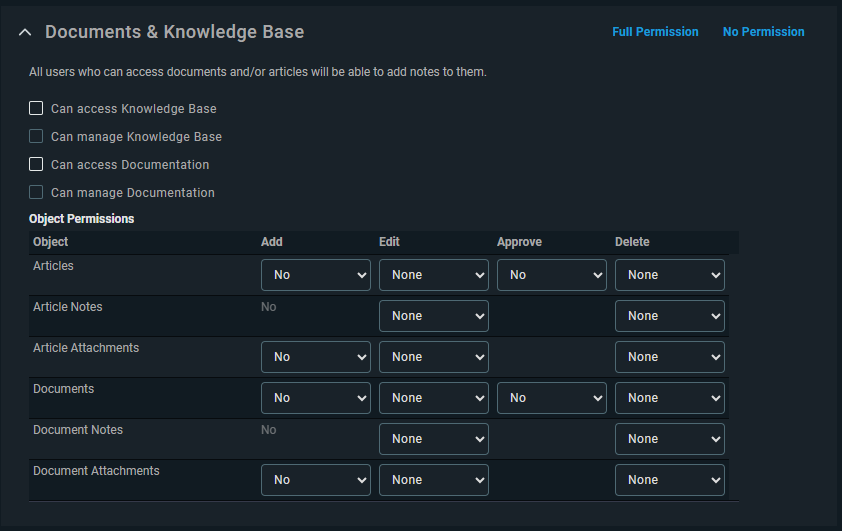Screen dimensions: 842x531
Task: Click the Object column header
Action: point(50,242)
